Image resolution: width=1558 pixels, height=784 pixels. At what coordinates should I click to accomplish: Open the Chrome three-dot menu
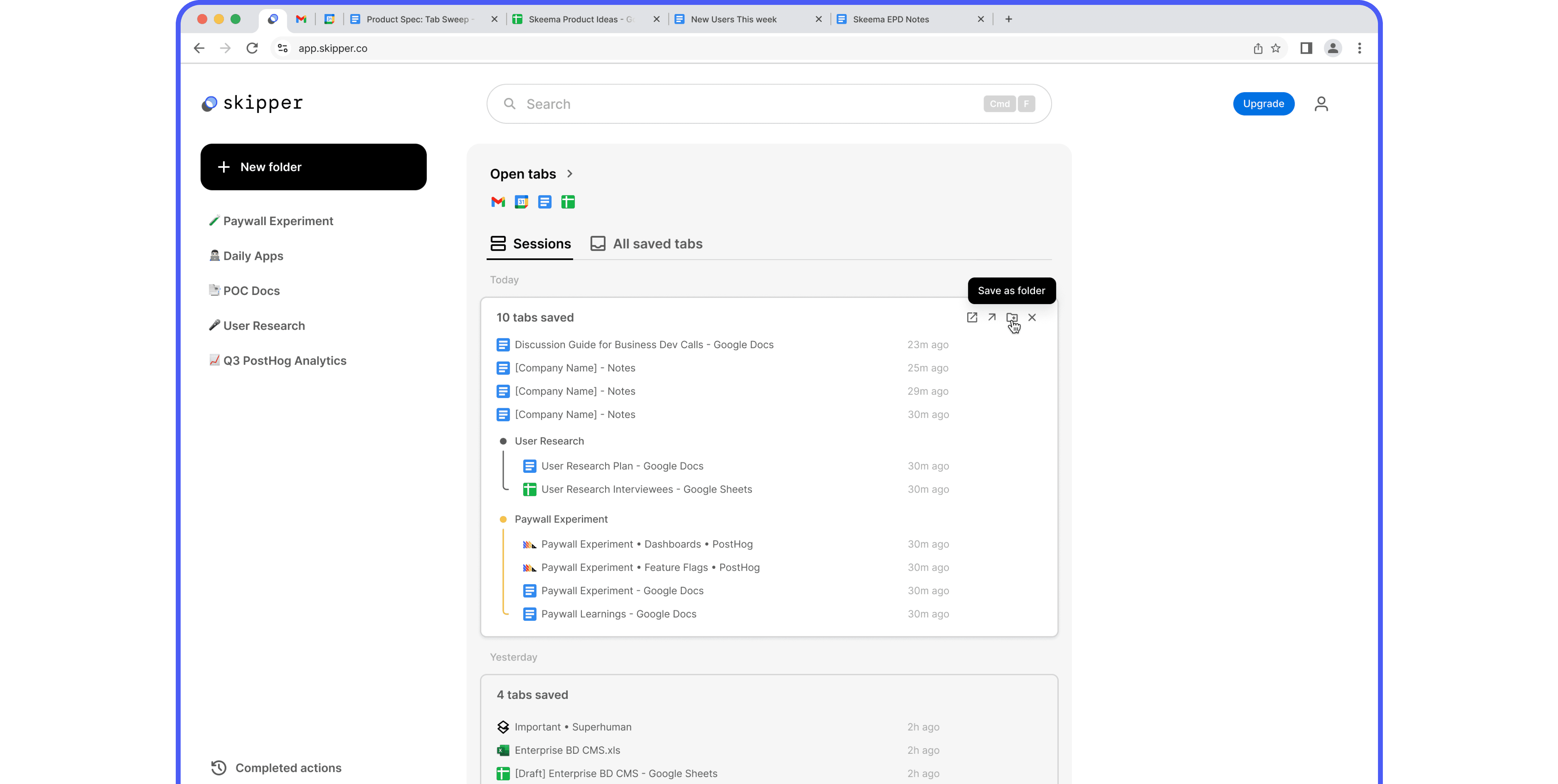pos(1360,49)
